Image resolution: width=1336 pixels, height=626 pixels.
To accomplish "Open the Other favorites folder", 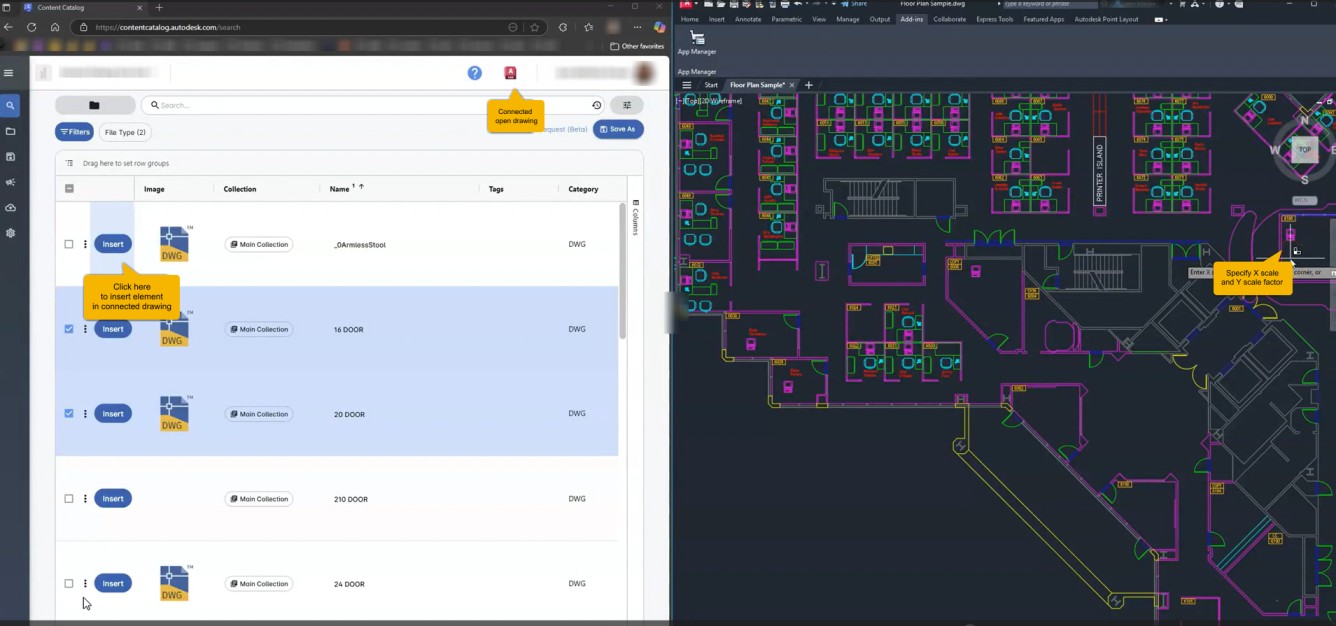I will coord(637,46).
